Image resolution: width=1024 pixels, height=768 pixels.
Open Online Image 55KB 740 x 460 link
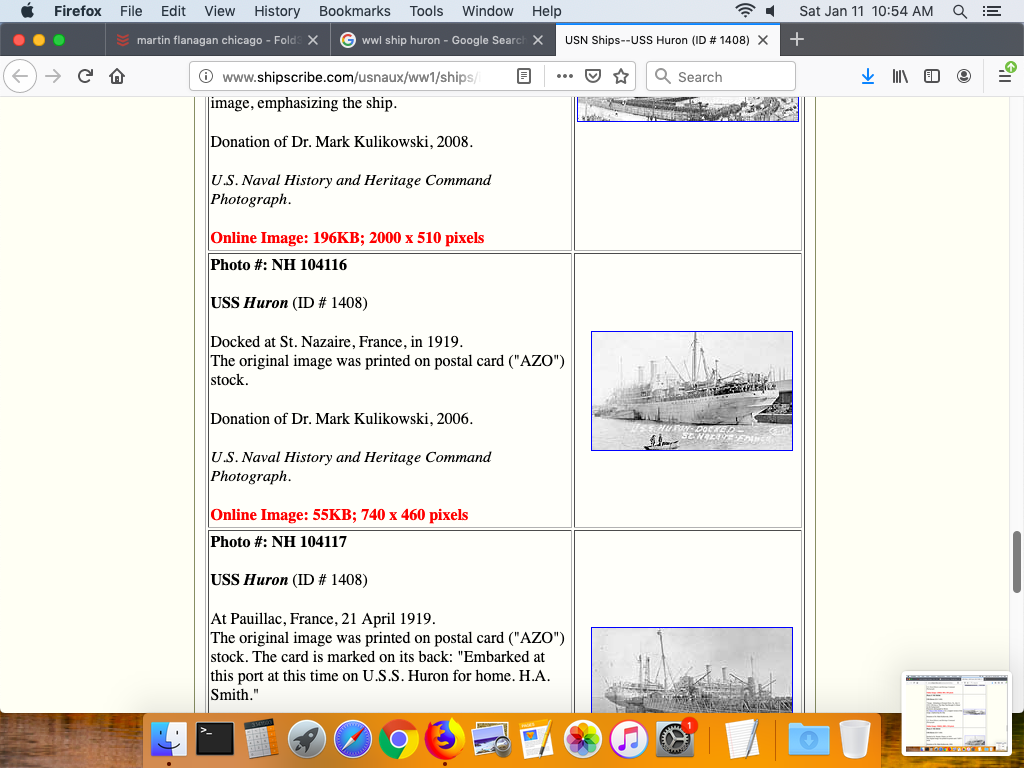339,515
